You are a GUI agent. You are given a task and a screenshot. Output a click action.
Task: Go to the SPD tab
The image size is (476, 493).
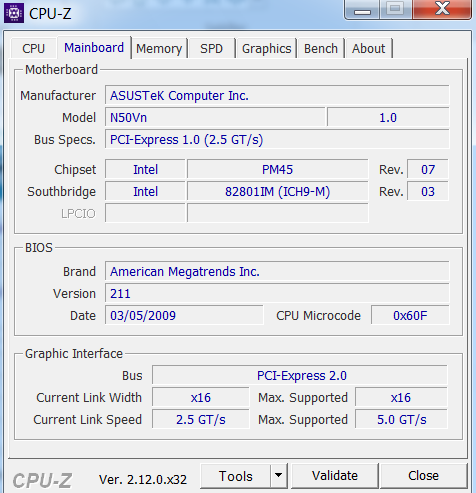[x=211, y=49]
